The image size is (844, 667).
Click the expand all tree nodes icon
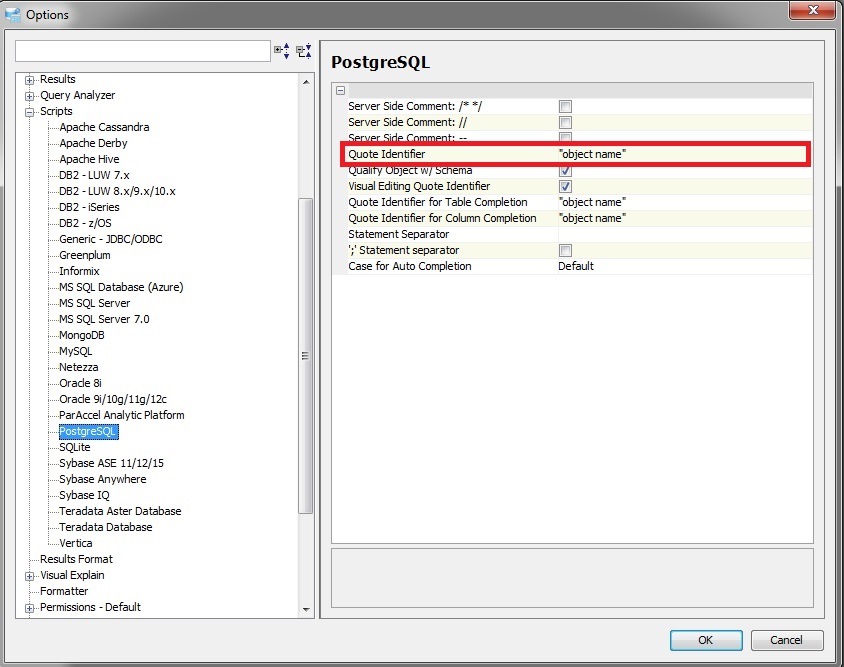(282, 51)
